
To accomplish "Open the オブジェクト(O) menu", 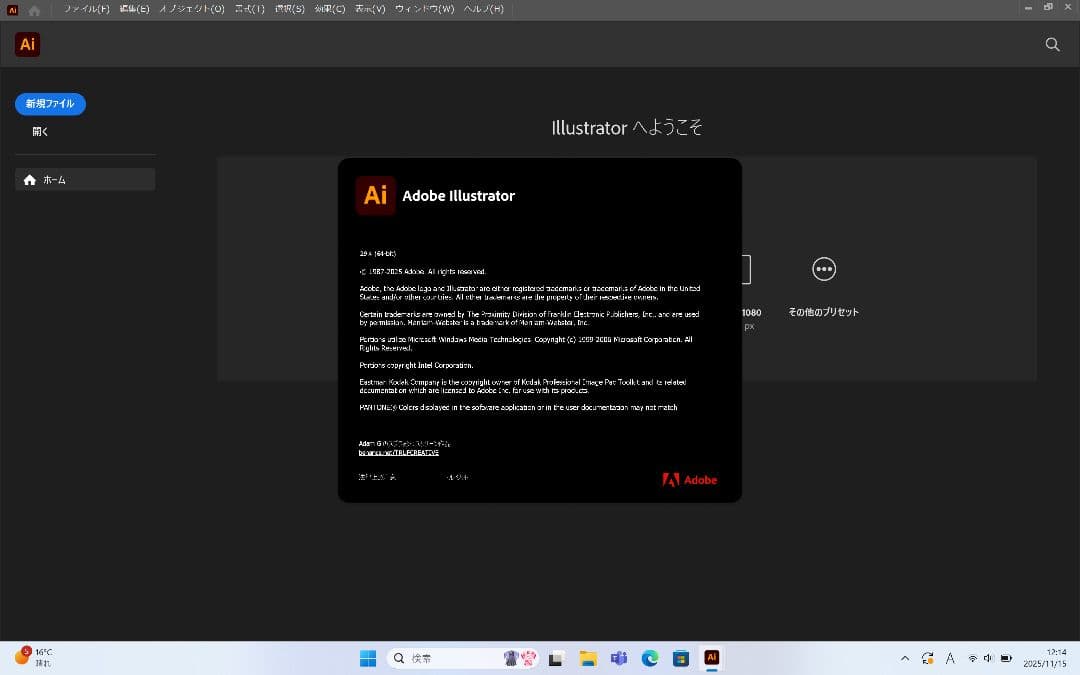I will (192, 9).
